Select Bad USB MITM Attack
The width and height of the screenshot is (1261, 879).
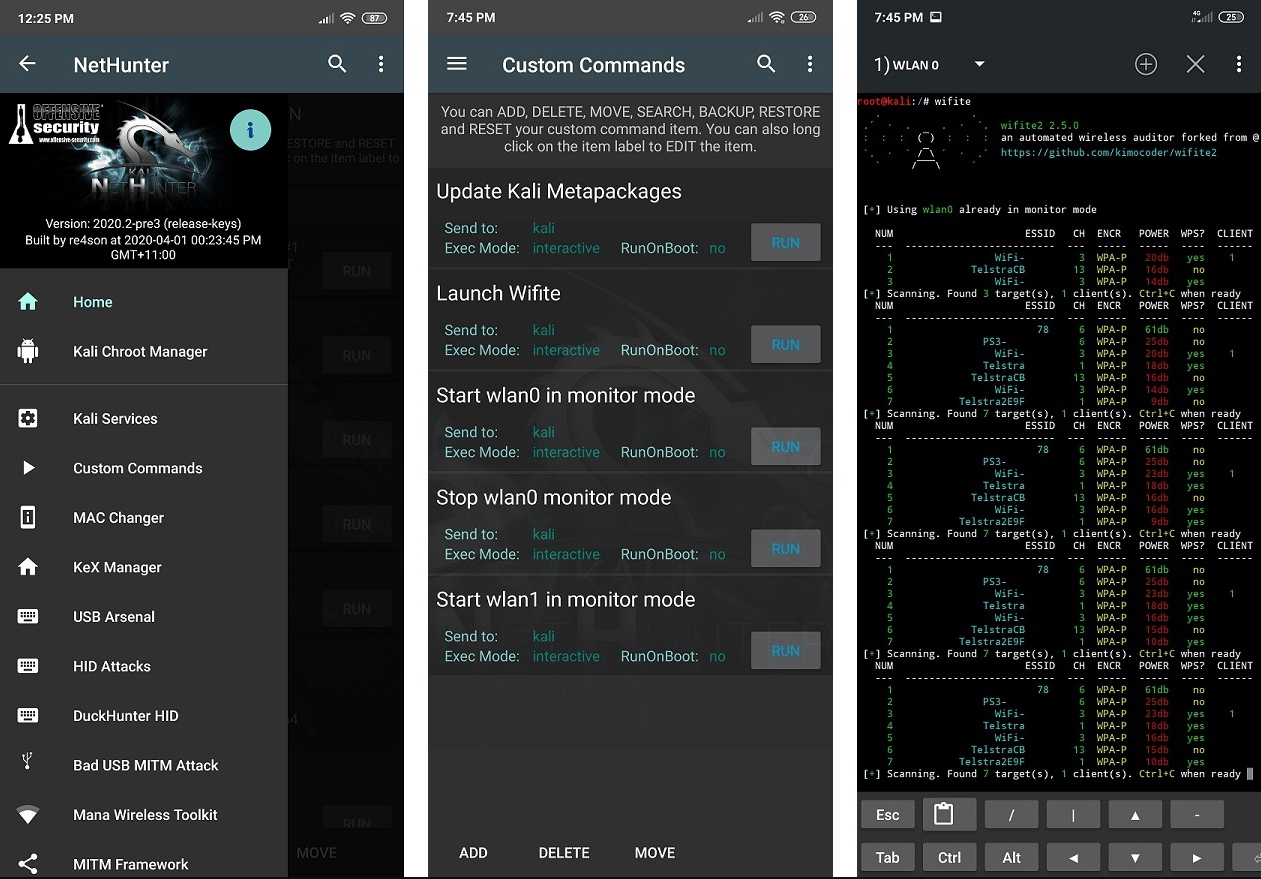pyautogui.click(x=144, y=765)
